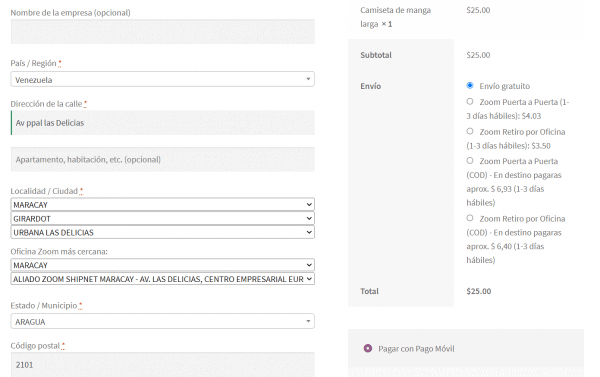The height and width of the screenshot is (377, 600).
Task: Open the URBANA LAS DELICIAS parish dropdown
Action: pyautogui.click(x=163, y=232)
